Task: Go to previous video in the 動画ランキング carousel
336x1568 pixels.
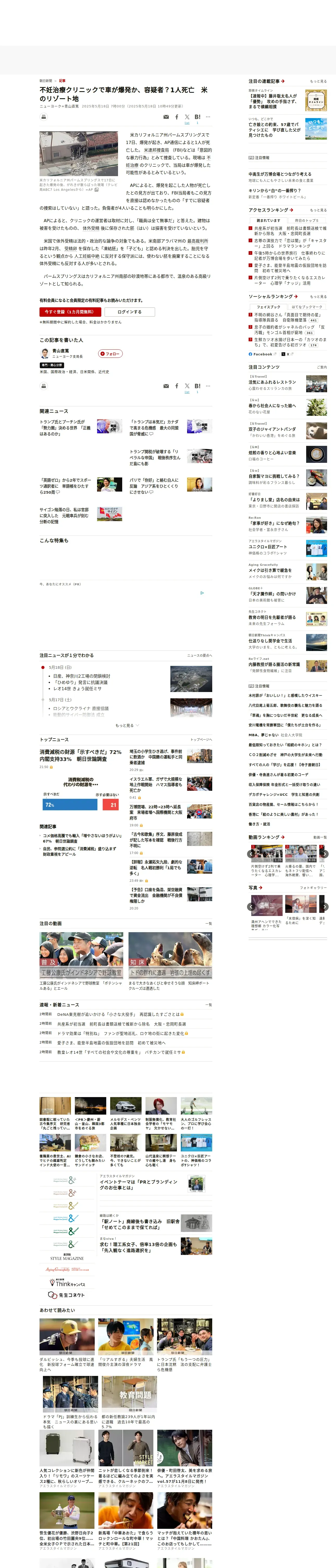Action: click(251, 854)
